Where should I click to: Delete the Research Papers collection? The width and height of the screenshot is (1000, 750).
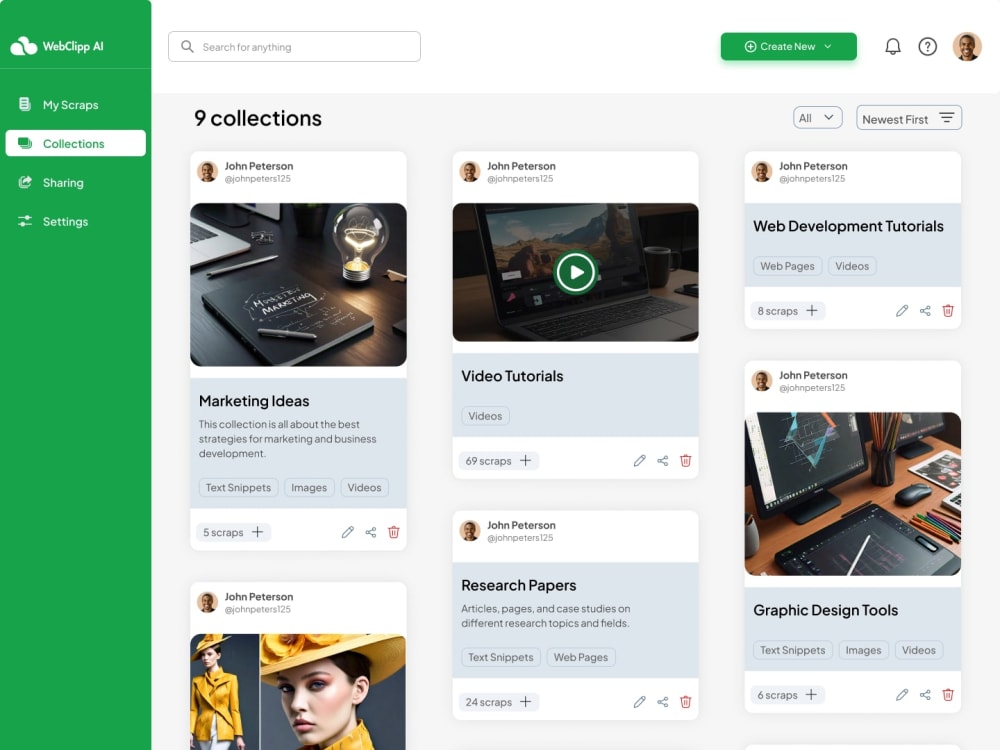click(686, 702)
